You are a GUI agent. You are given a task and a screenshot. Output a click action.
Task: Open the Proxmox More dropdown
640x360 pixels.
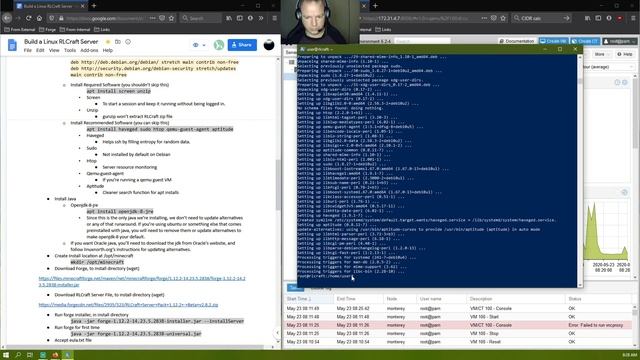click(x=601, y=54)
